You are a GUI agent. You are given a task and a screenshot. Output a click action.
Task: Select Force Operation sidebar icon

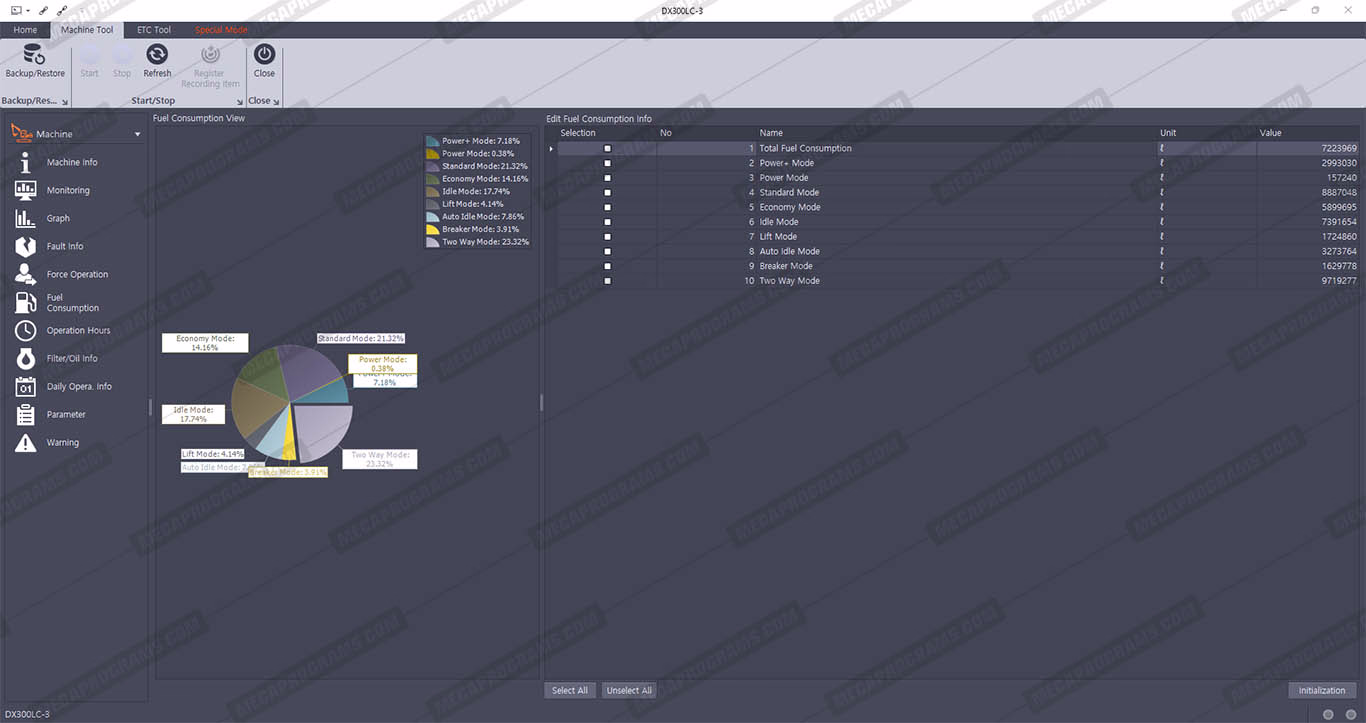coord(26,274)
